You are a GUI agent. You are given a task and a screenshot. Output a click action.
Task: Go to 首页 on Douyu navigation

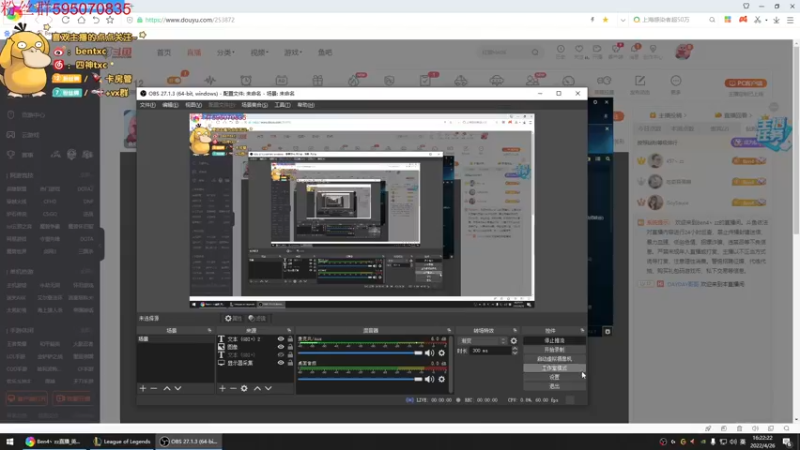click(x=164, y=52)
